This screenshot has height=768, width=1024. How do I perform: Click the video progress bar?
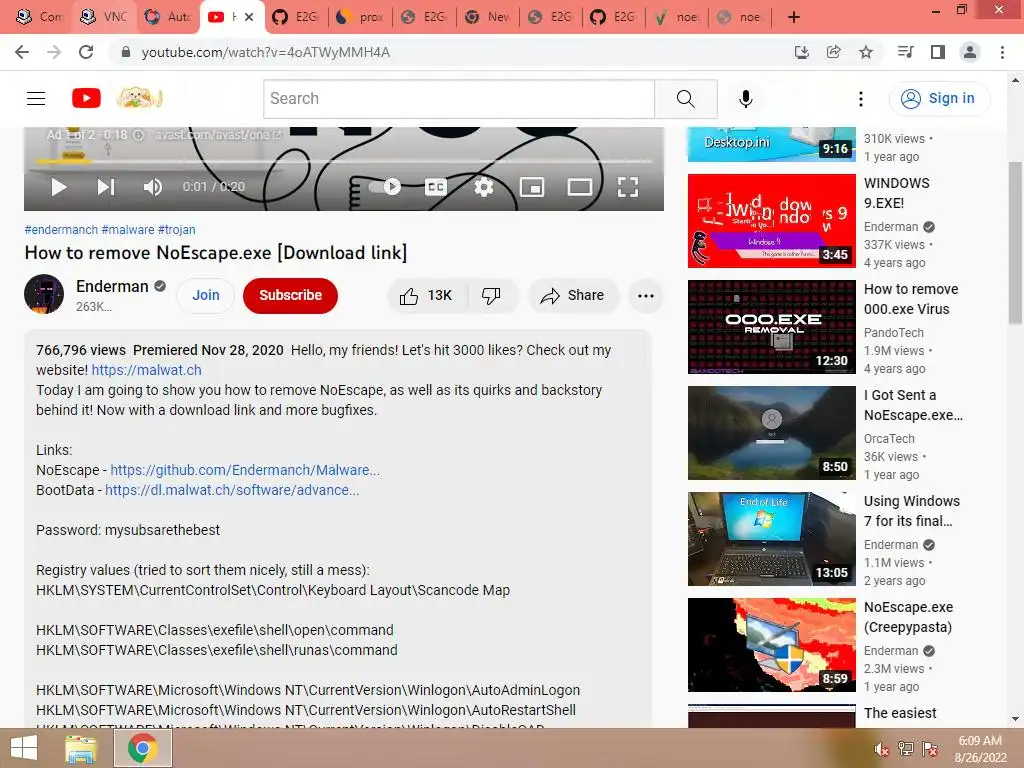point(344,161)
